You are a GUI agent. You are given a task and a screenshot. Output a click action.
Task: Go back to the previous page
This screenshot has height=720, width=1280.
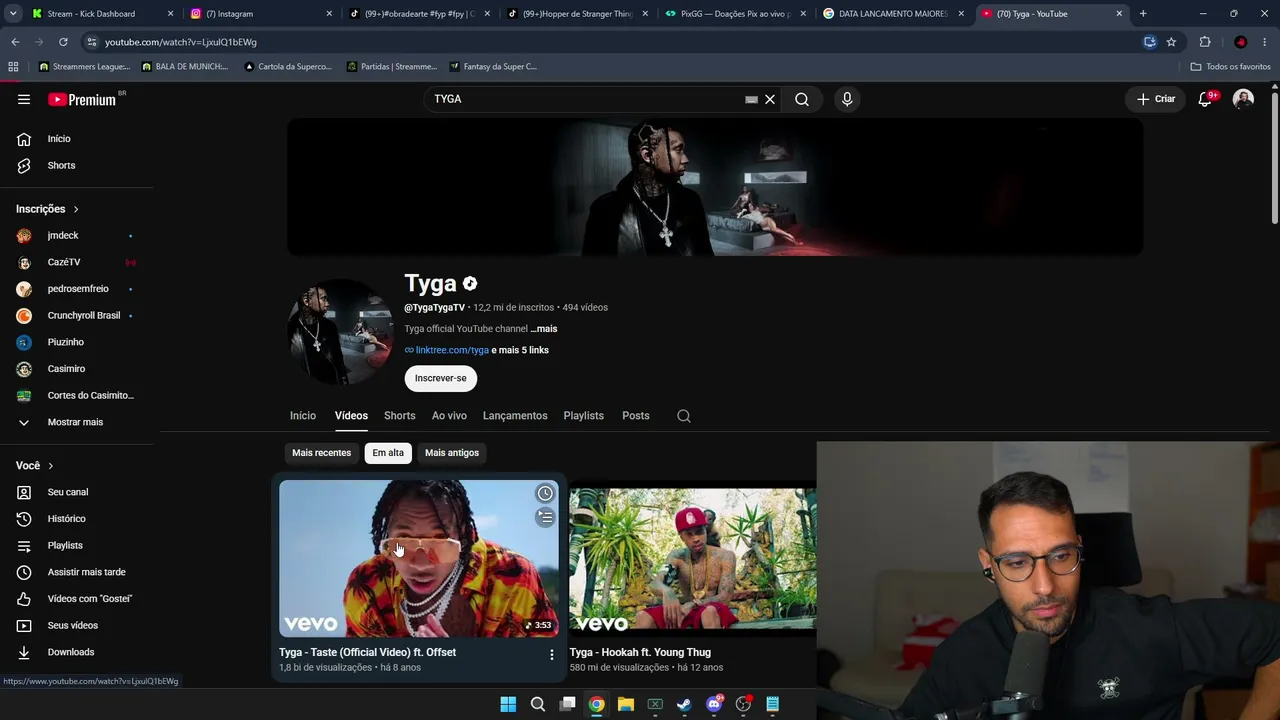(x=15, y=42)
